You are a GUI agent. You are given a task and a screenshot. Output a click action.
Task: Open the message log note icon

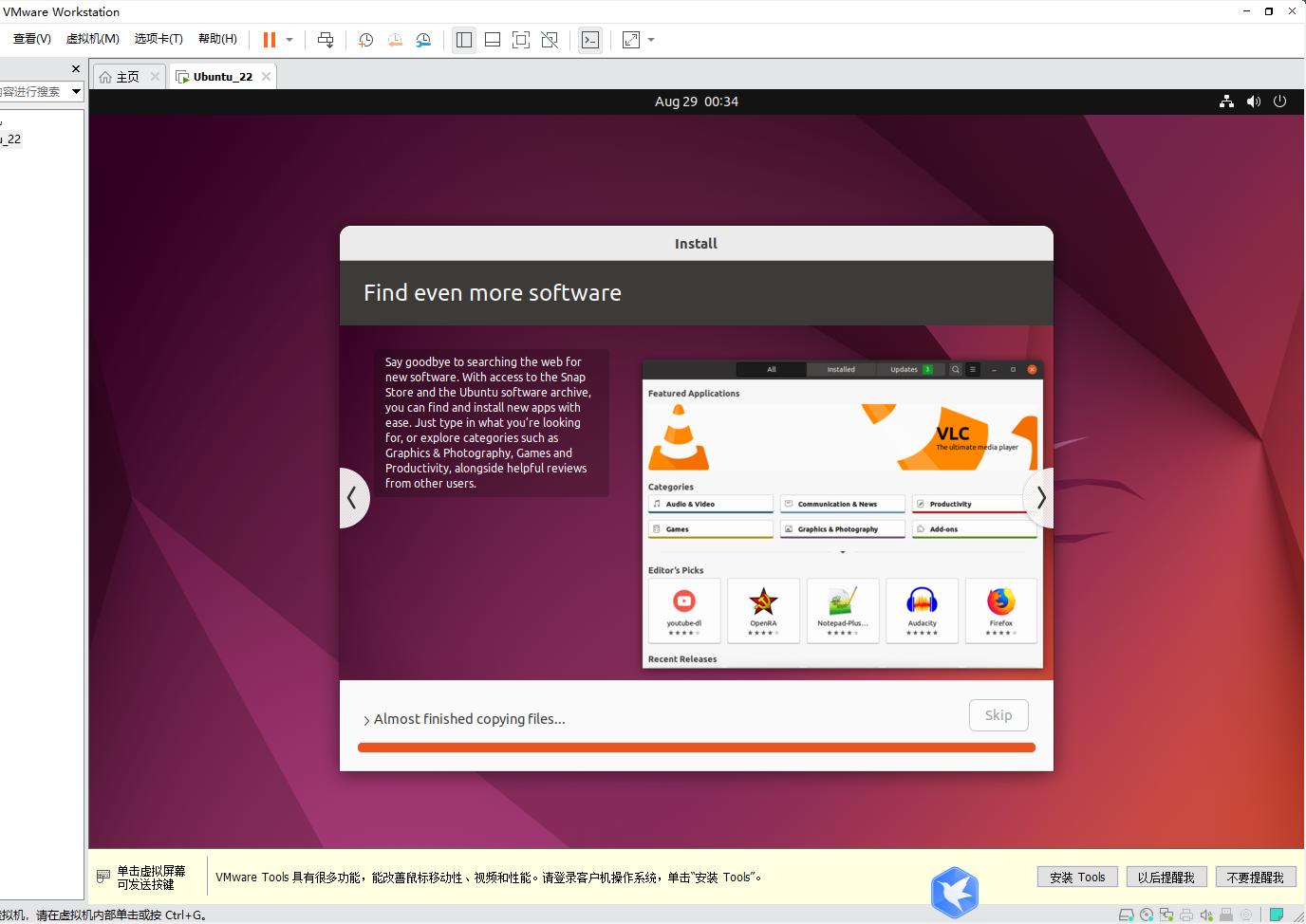(1277, 915)
